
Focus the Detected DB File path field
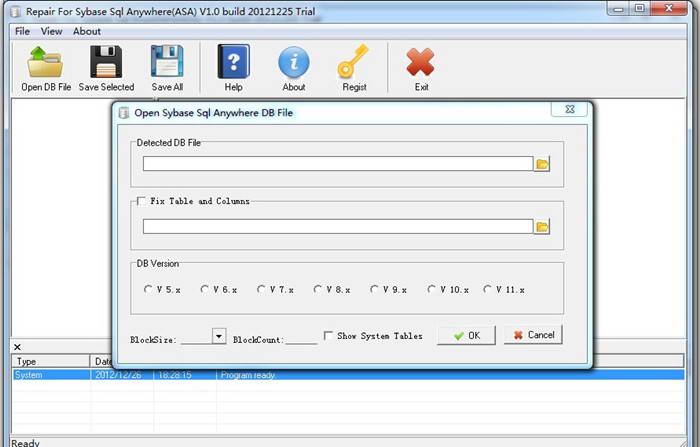pos(338,163)
